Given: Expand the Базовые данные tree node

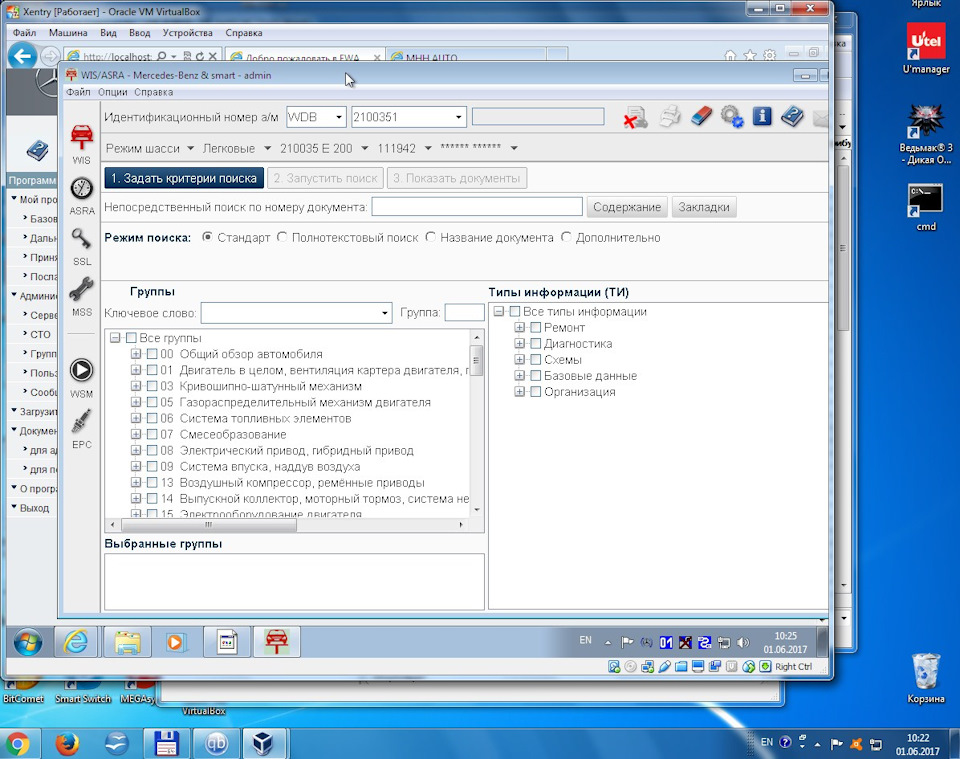Looking at the screenshot, I should click(519, 375).
